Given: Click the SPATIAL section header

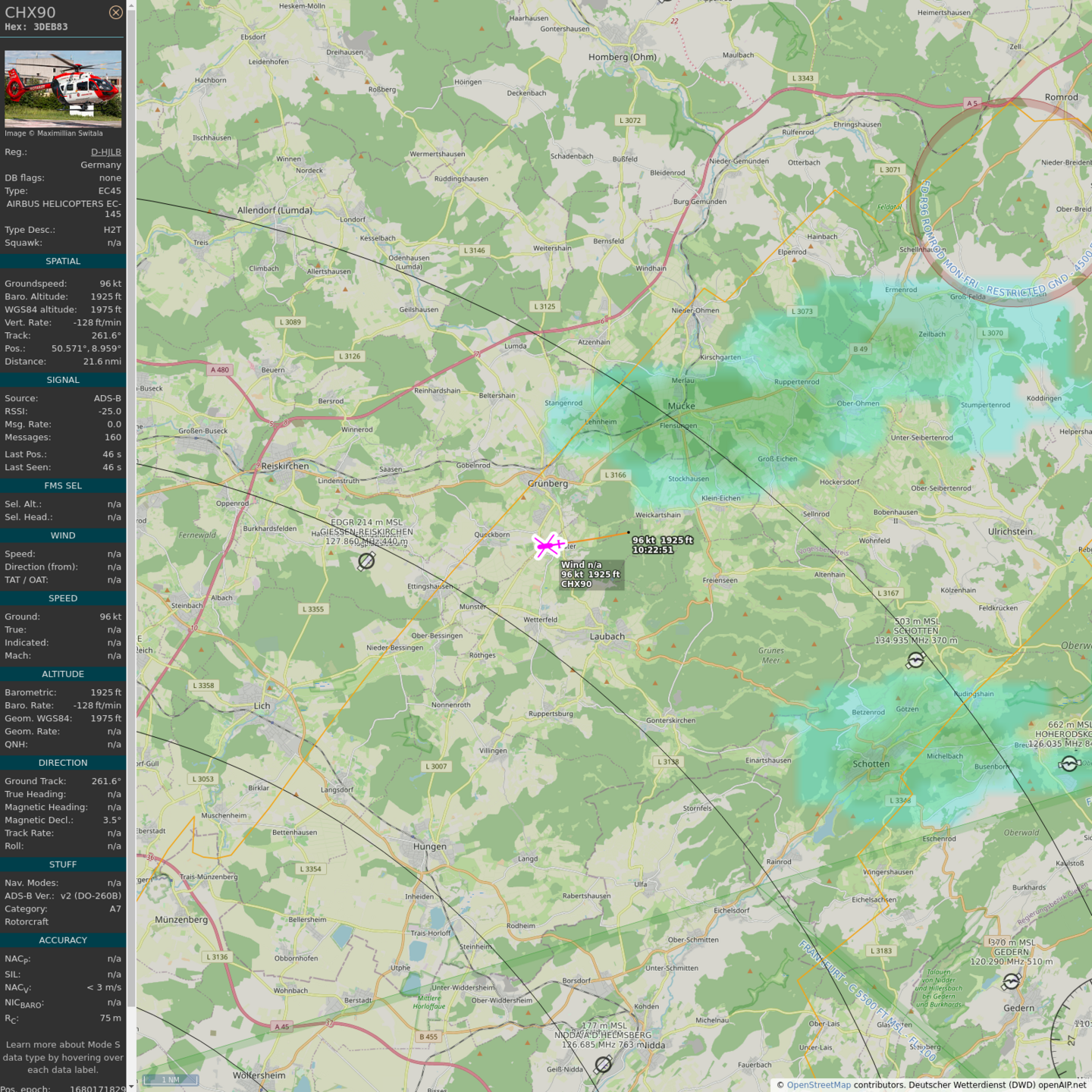Looking at the screenshot, I should pyautogui.click(x=63, y=261).
